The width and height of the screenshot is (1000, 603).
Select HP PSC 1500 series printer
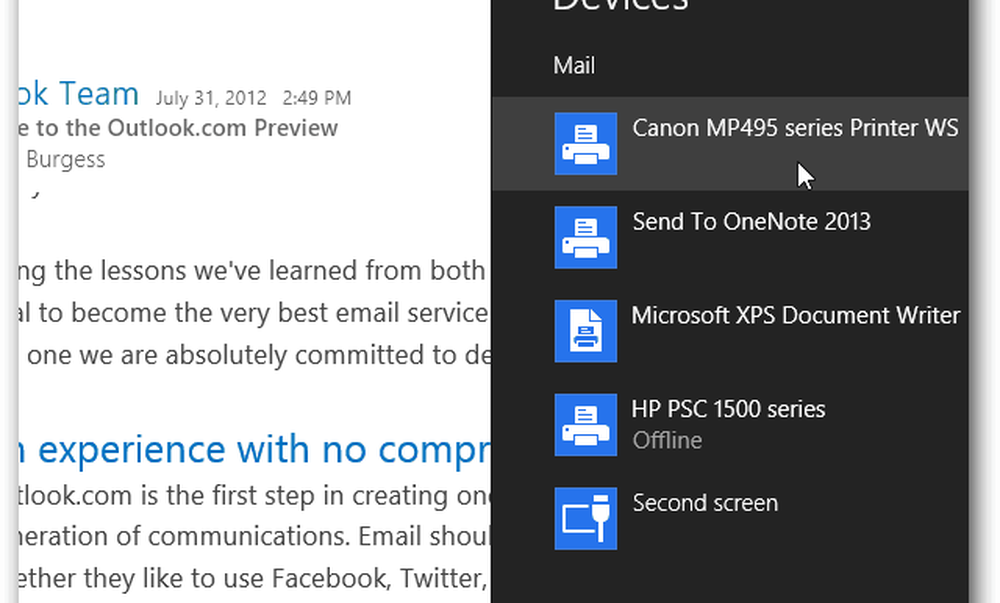[730, 425]
